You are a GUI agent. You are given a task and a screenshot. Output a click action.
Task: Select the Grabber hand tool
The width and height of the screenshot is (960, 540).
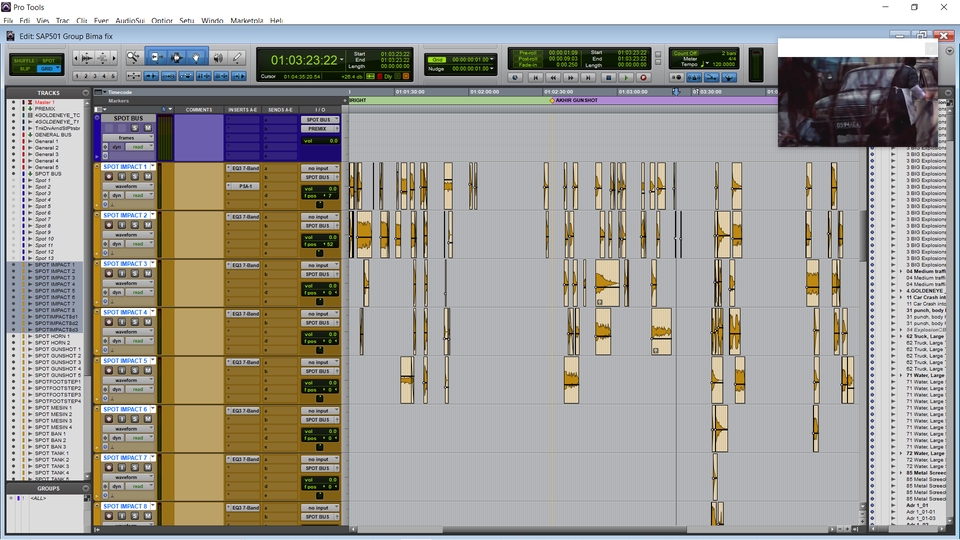(196, 58)
